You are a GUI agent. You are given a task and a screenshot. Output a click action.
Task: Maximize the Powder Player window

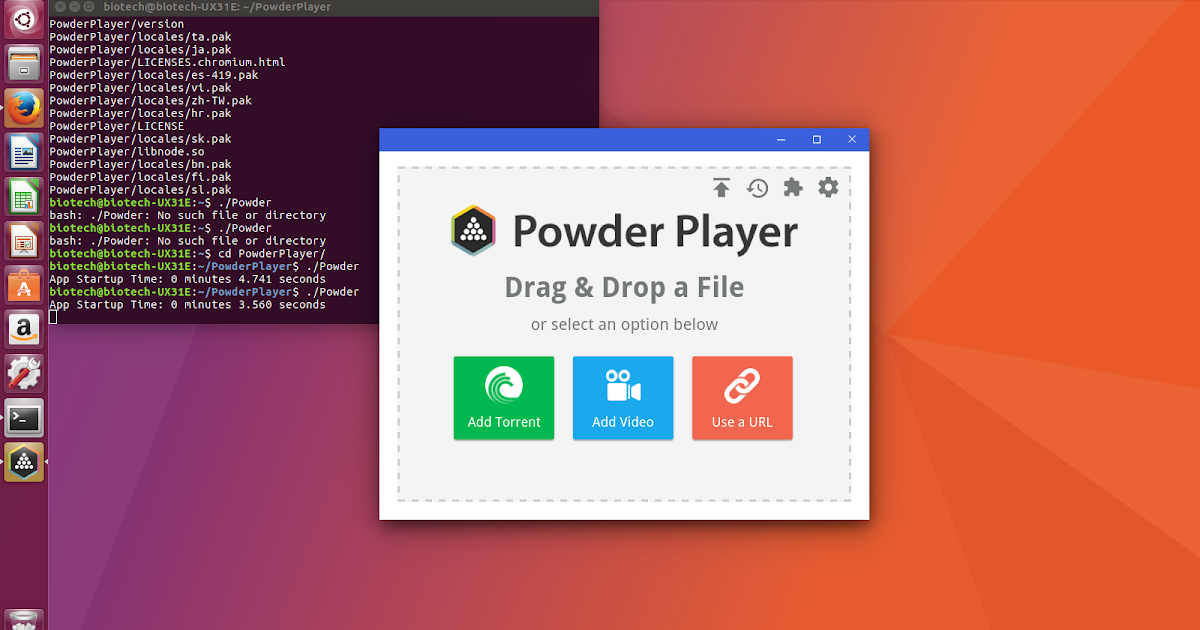[816, 139]
